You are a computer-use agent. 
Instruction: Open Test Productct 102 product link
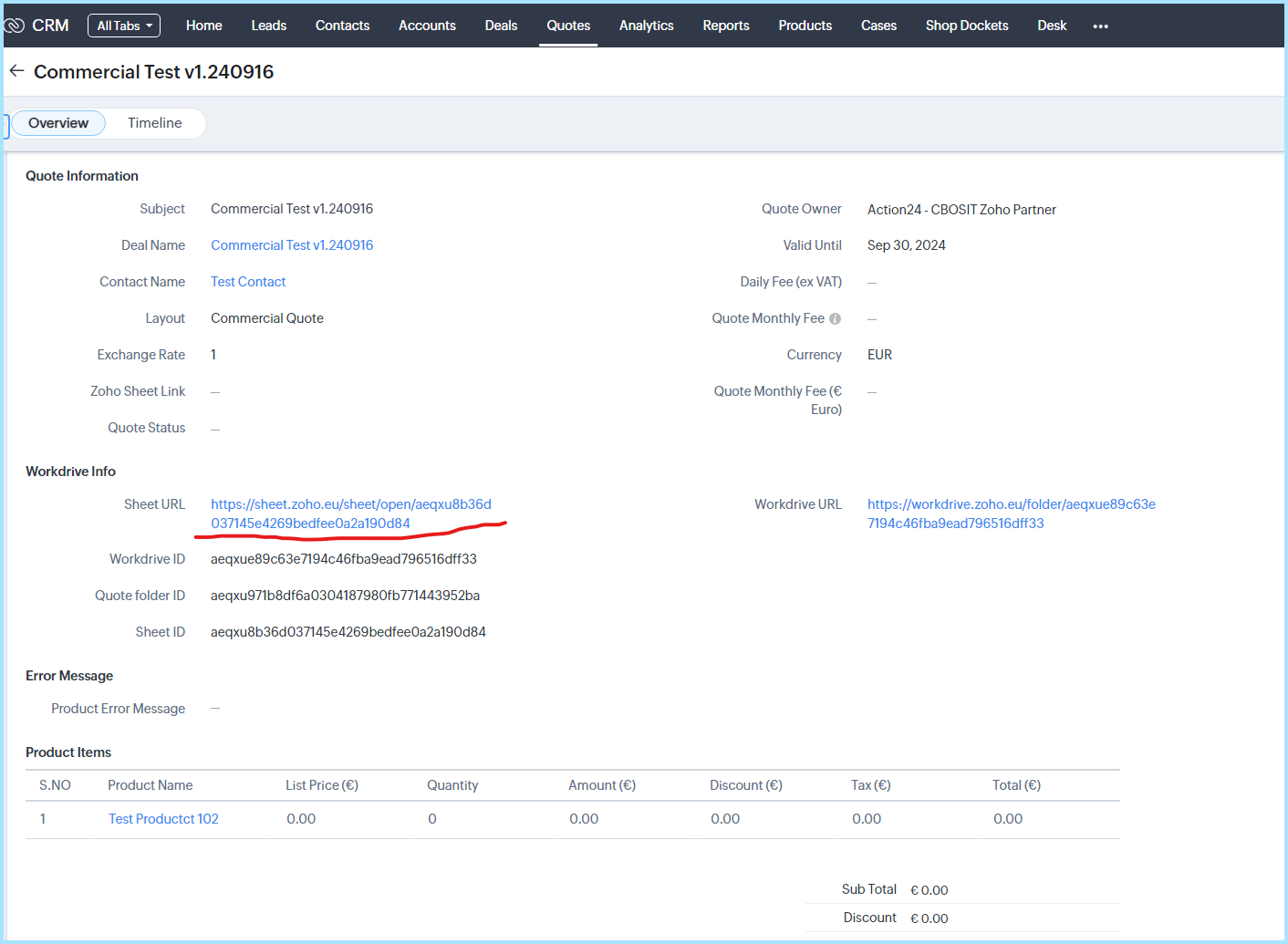coord(163,819)
